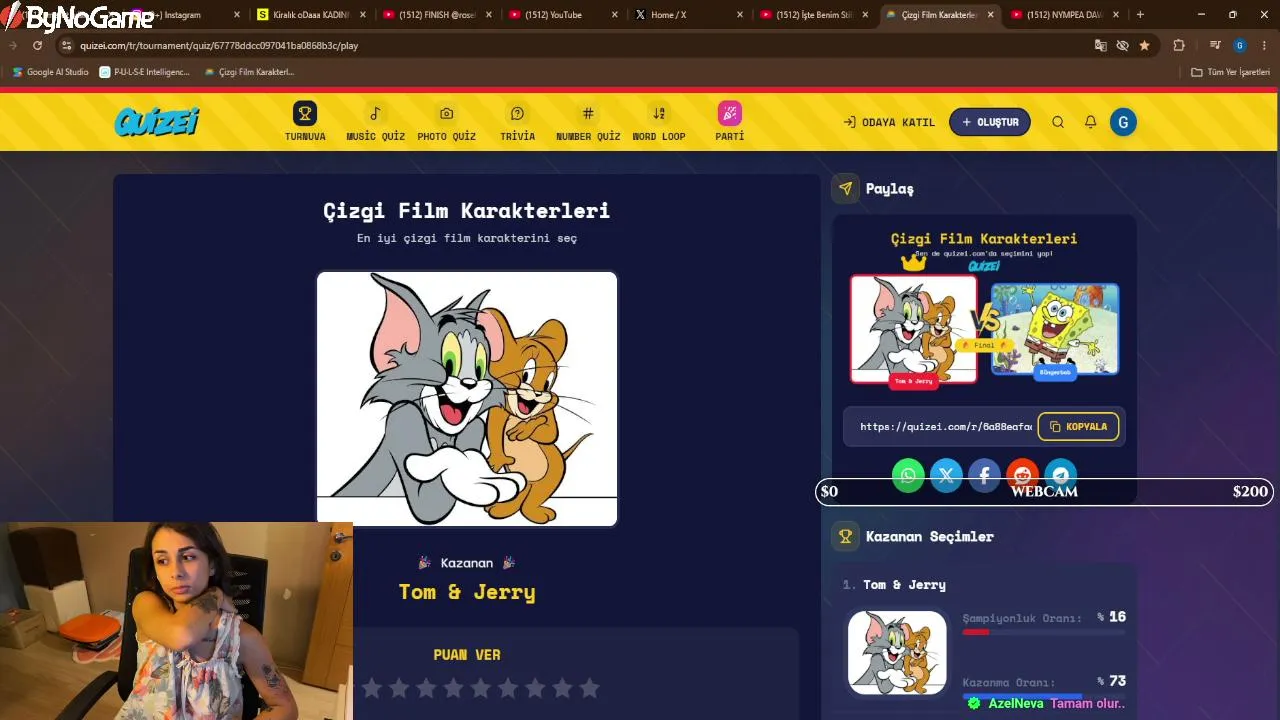The image size is (1280, 720).
Task: Click the ODAYA KATIL button
Action: click(x=889, y=122)
